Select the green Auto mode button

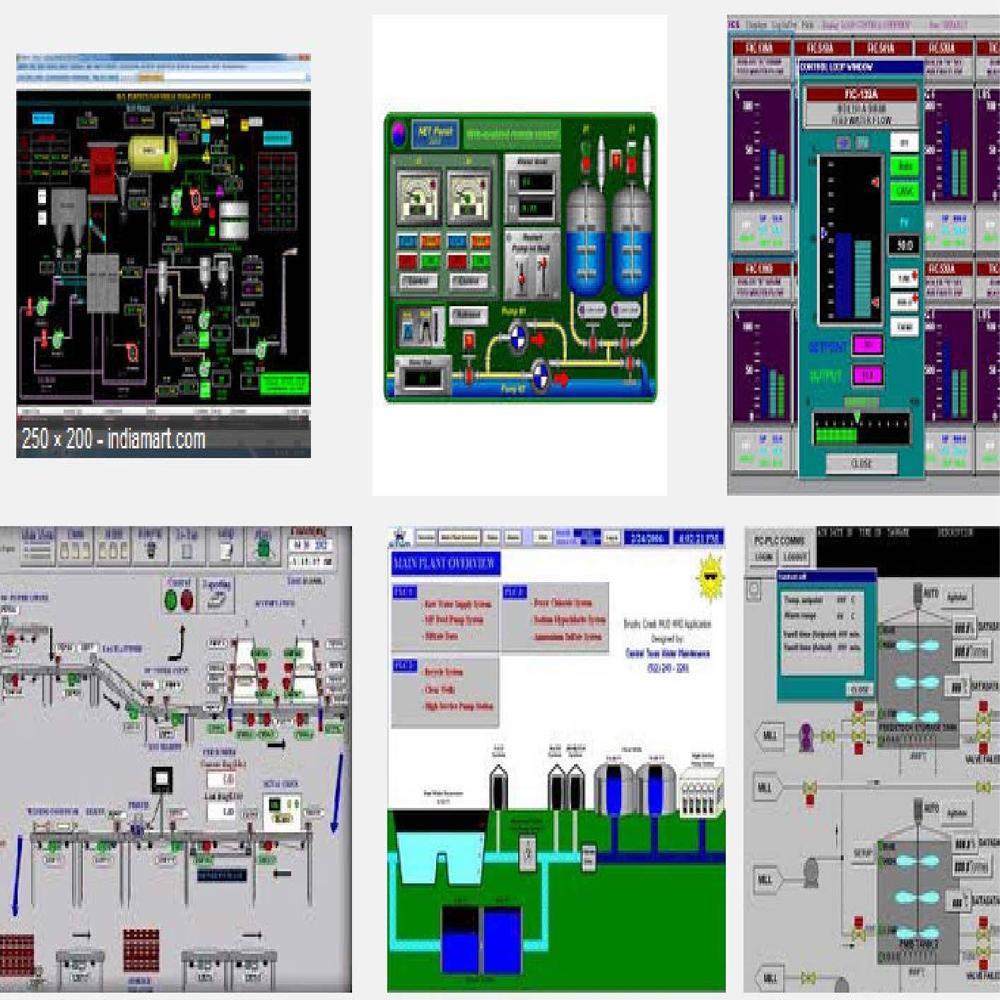(x=904, y=166)
